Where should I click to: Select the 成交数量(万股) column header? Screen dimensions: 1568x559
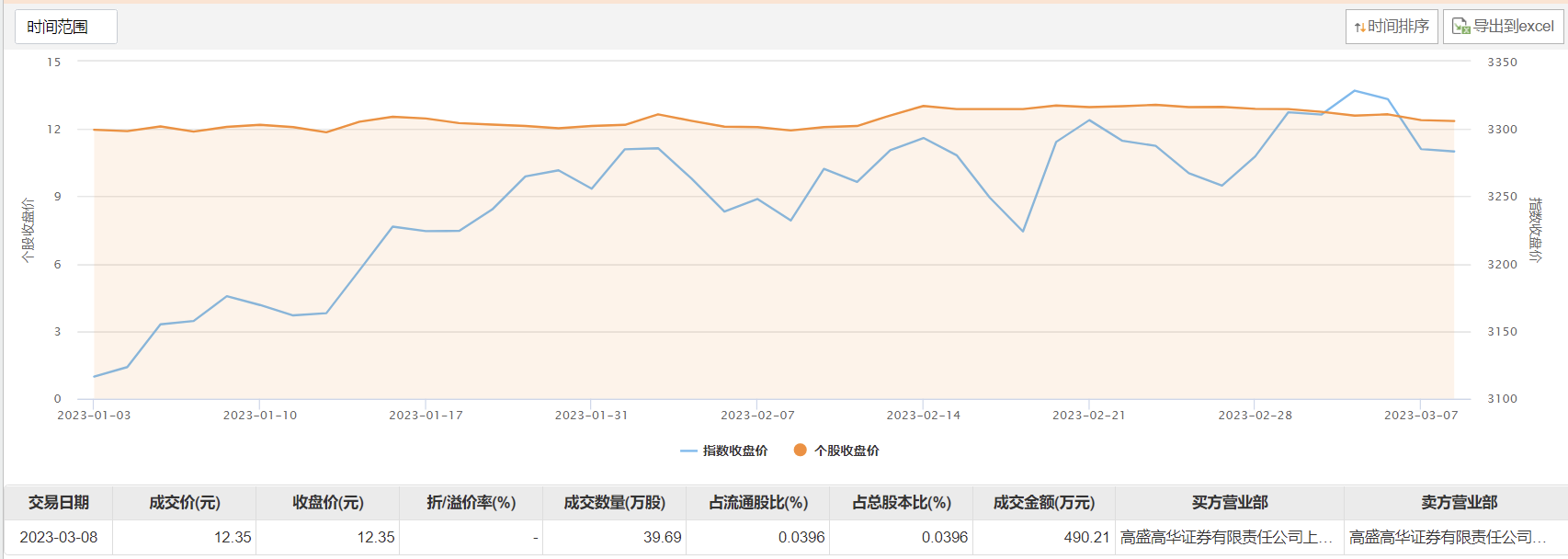point(615,503)
